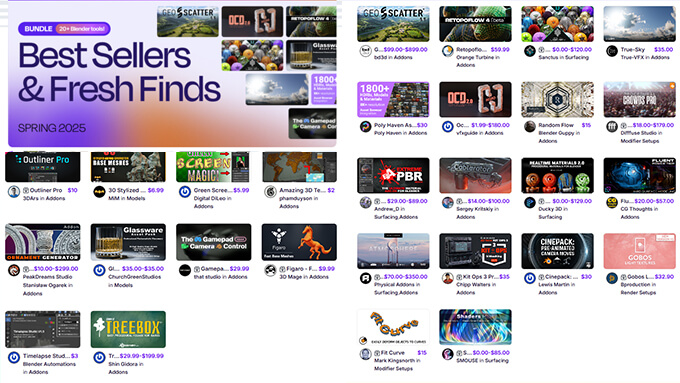Click the Digital DiLeo avatar by Green Screen
The image size is (680, 383).
pos(185,191)
